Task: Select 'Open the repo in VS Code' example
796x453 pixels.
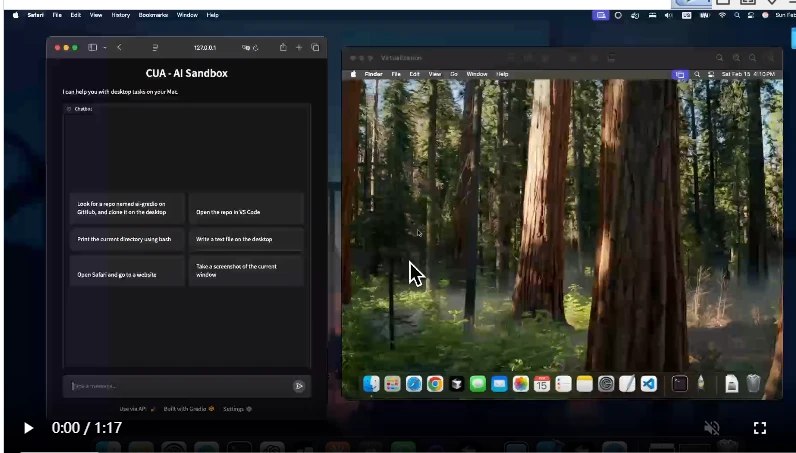Action: [x=246, y=212]
